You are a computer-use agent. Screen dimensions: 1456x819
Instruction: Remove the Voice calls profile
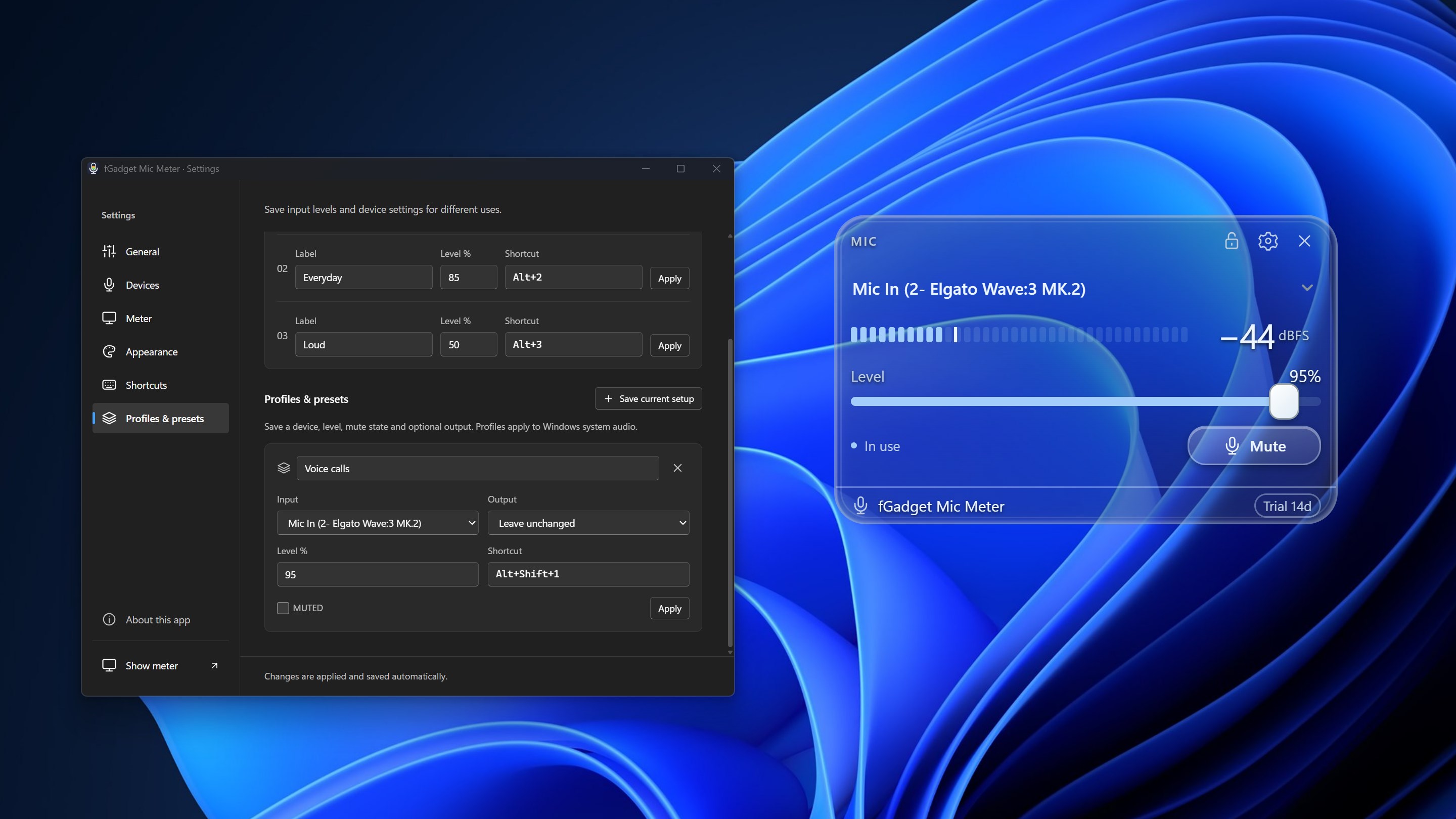coord(677,468)
